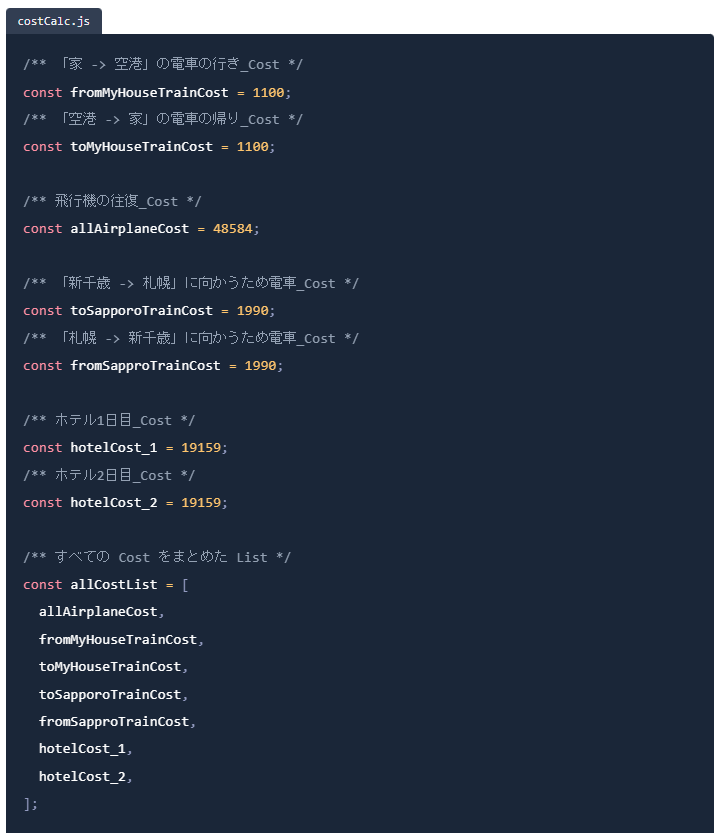
Task: Click toMyHouseTrainCost list entry
Action: click(110, 667)
